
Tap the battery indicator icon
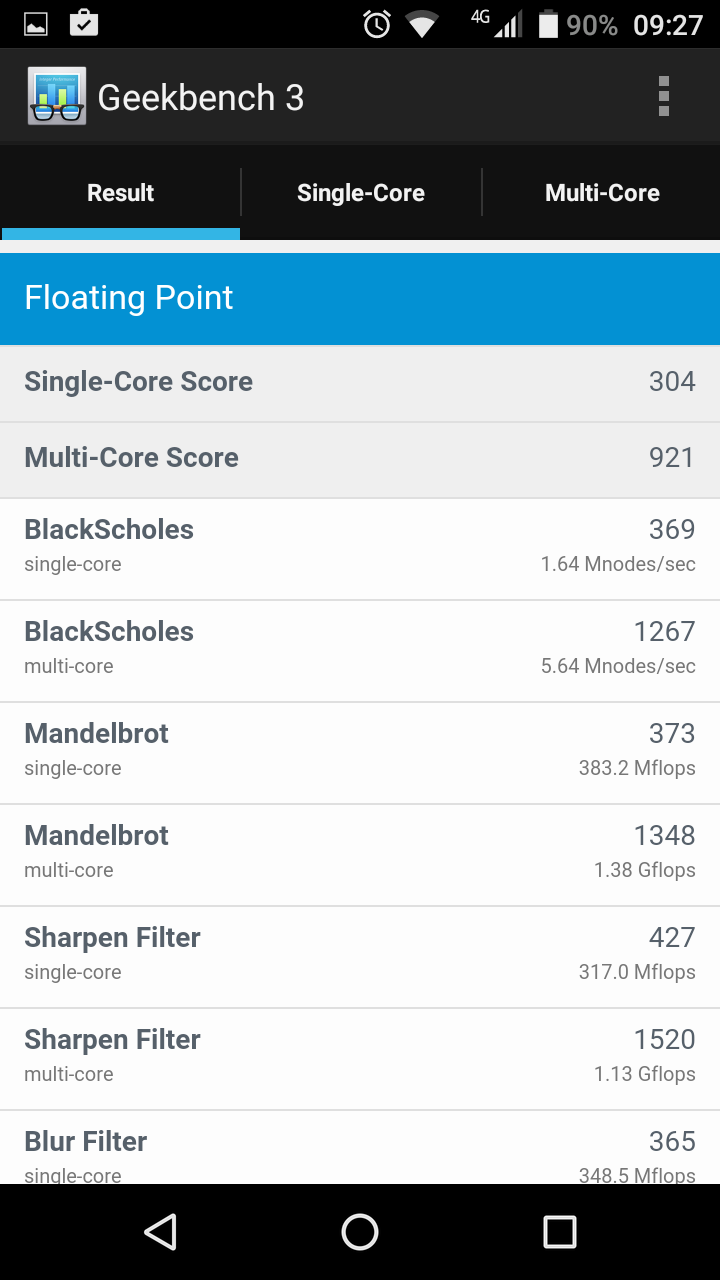(548, 24)
